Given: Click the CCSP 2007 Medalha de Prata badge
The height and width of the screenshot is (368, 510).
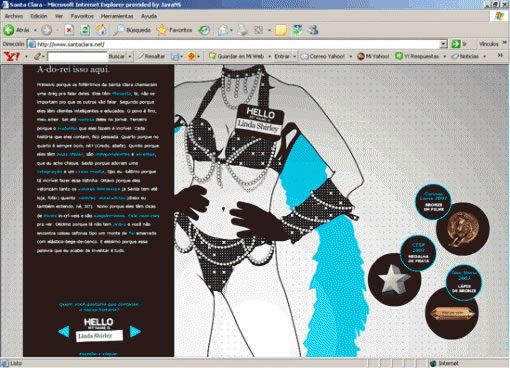Looking at the screenshot, I should (x=418, y=253).
